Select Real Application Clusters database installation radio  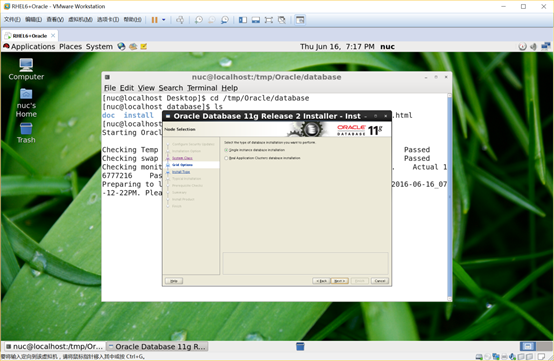tap(226, 158)
